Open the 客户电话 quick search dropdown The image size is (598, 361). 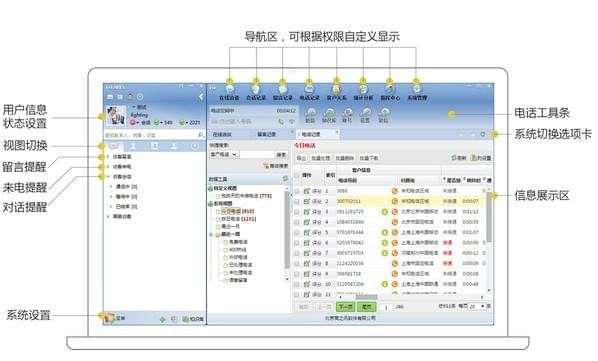224,154
